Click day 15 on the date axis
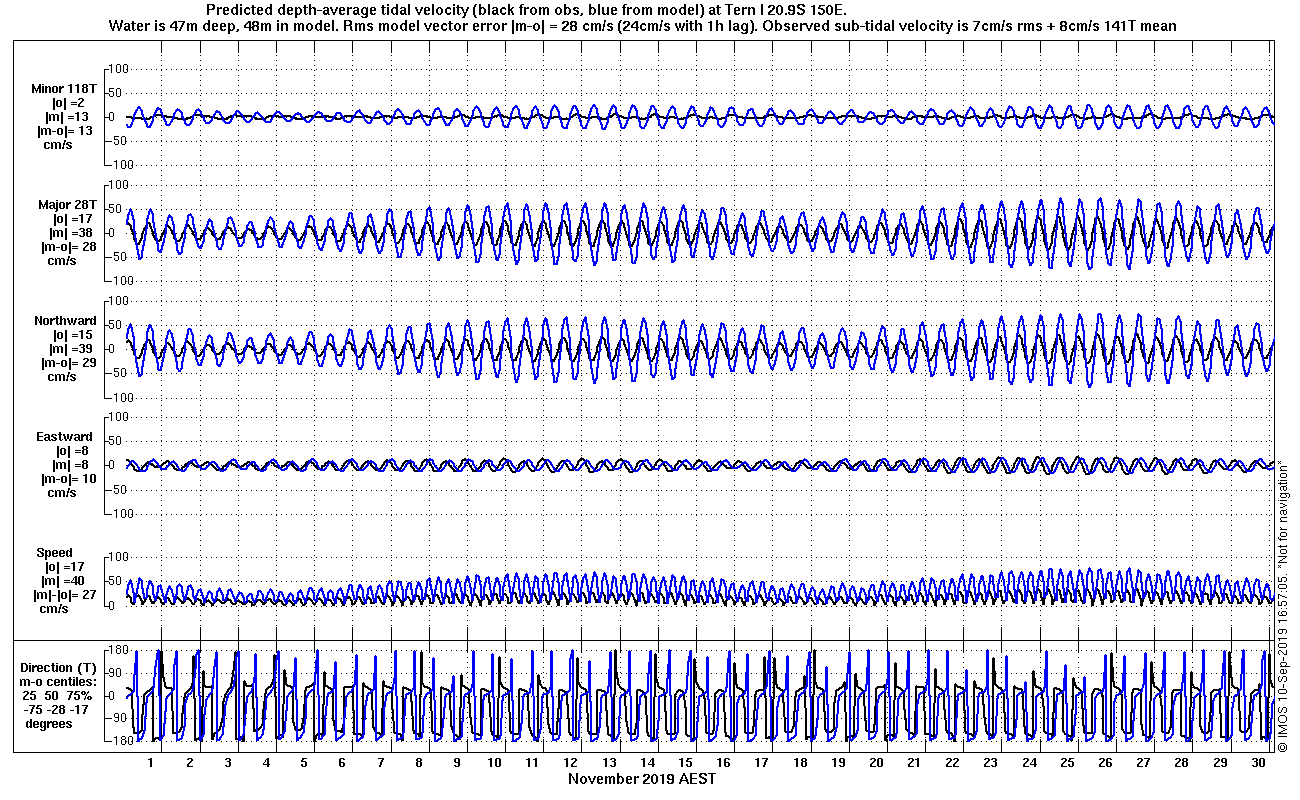The width and height of the screenshot is (1300, 800). click(685, 763)
